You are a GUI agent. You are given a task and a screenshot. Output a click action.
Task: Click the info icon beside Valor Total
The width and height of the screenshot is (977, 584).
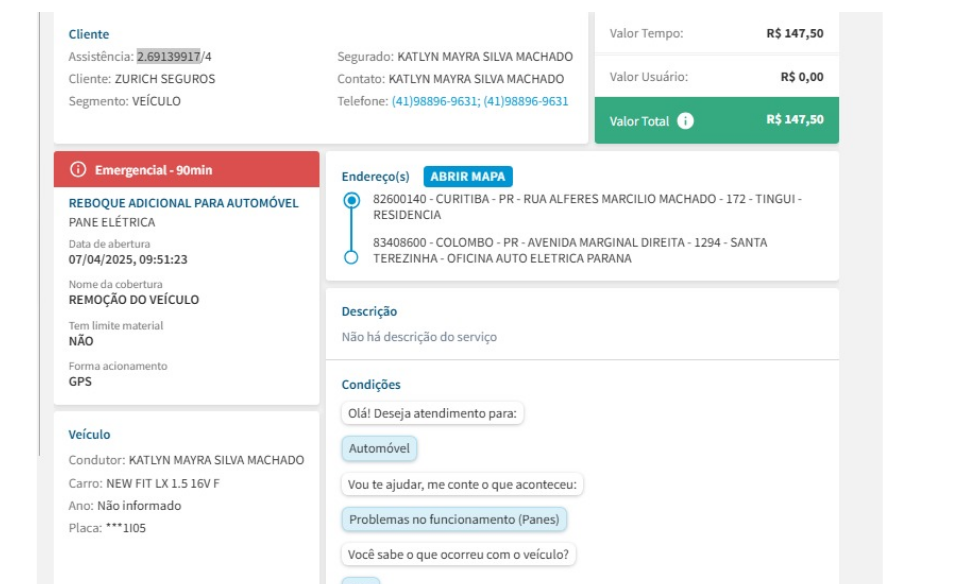tap(685, 121)
